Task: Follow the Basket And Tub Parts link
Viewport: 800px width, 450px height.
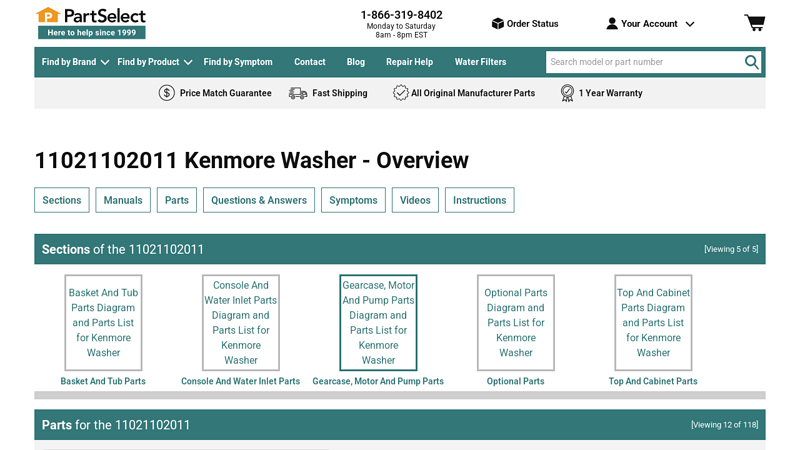Action: (x=103, y=381)
